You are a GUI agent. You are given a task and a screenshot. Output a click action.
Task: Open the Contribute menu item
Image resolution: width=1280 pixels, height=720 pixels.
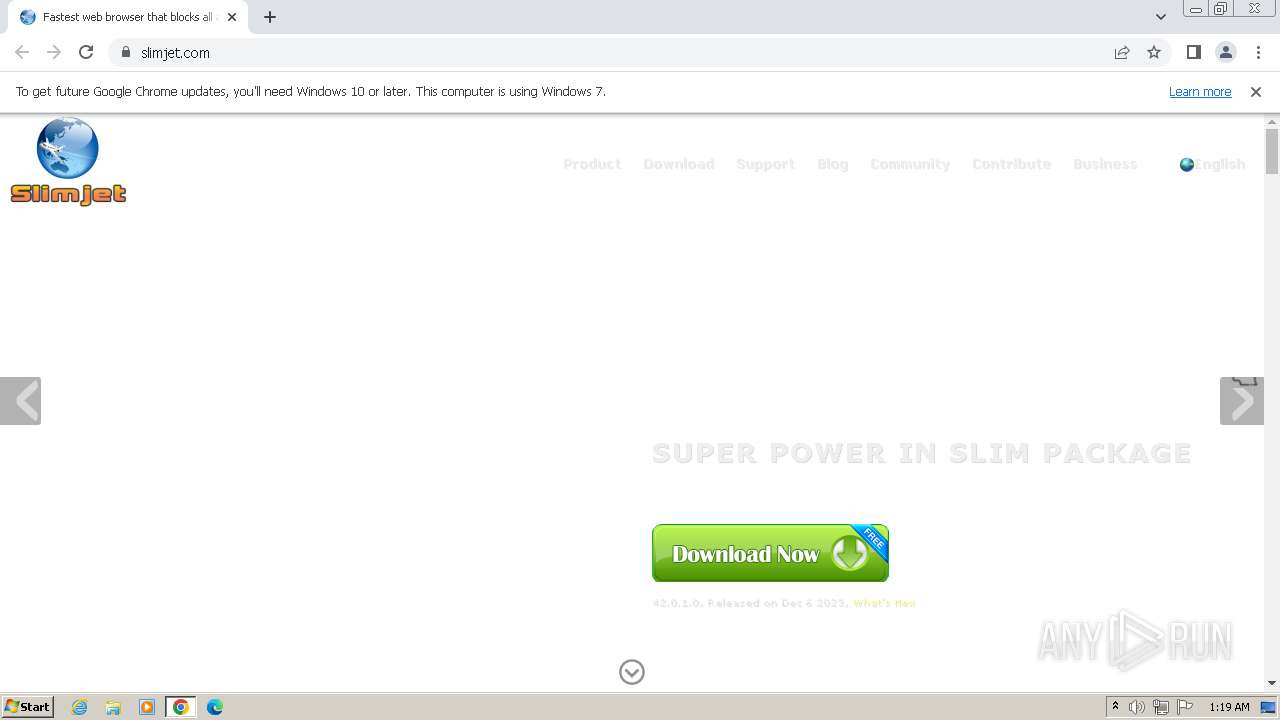1012,164
